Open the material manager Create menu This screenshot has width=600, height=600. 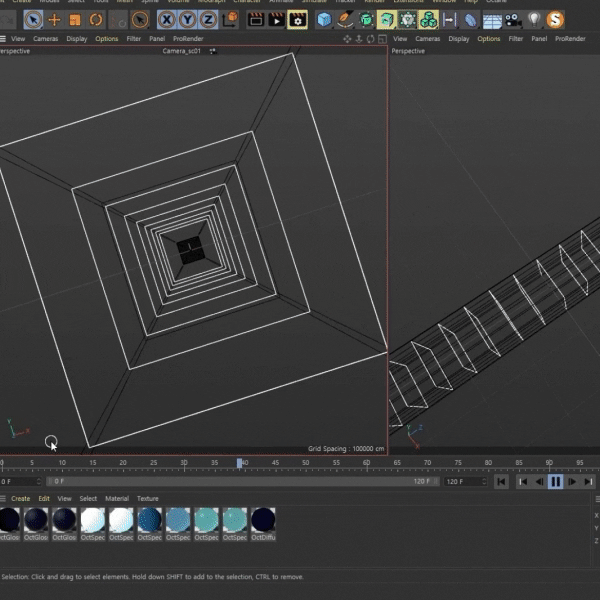(21, 498)
